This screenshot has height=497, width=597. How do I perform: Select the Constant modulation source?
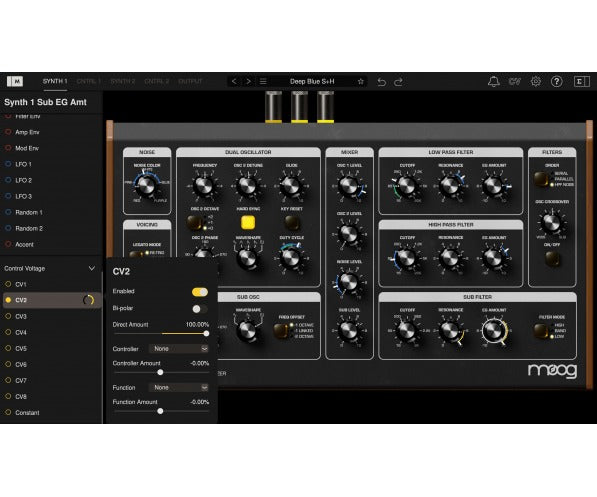coord(51,412)
